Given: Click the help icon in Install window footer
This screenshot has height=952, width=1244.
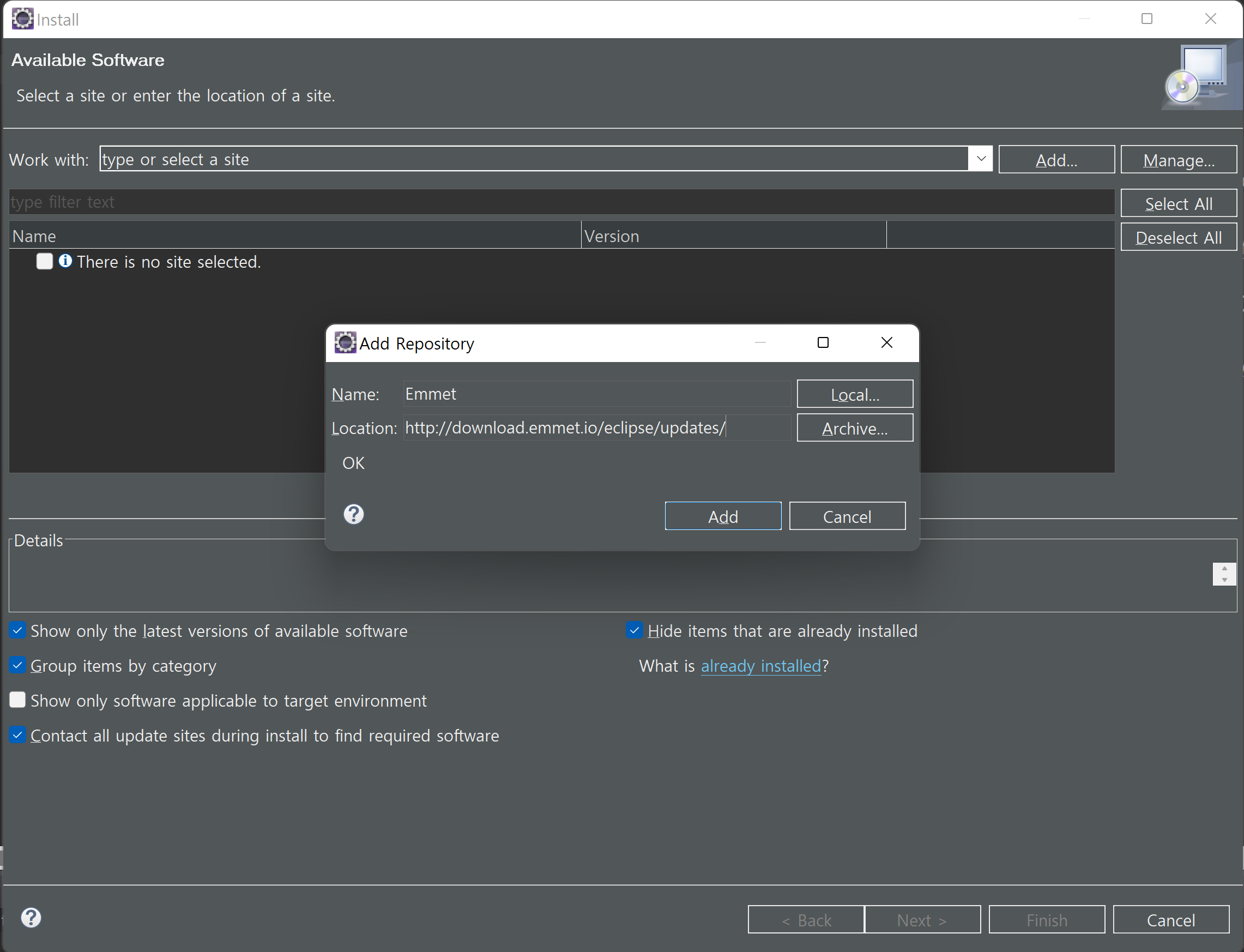Looking at the screenshot, I should [31, 918].
